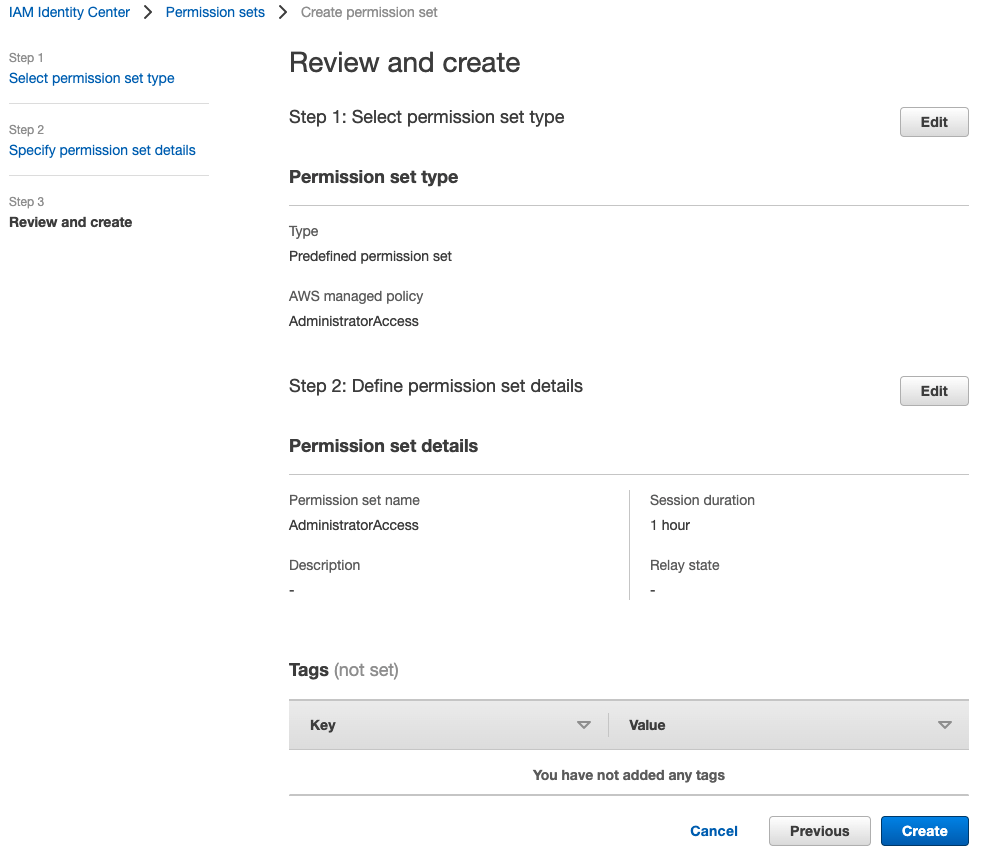Select the Value column header
982x853 pixels.
788,725
